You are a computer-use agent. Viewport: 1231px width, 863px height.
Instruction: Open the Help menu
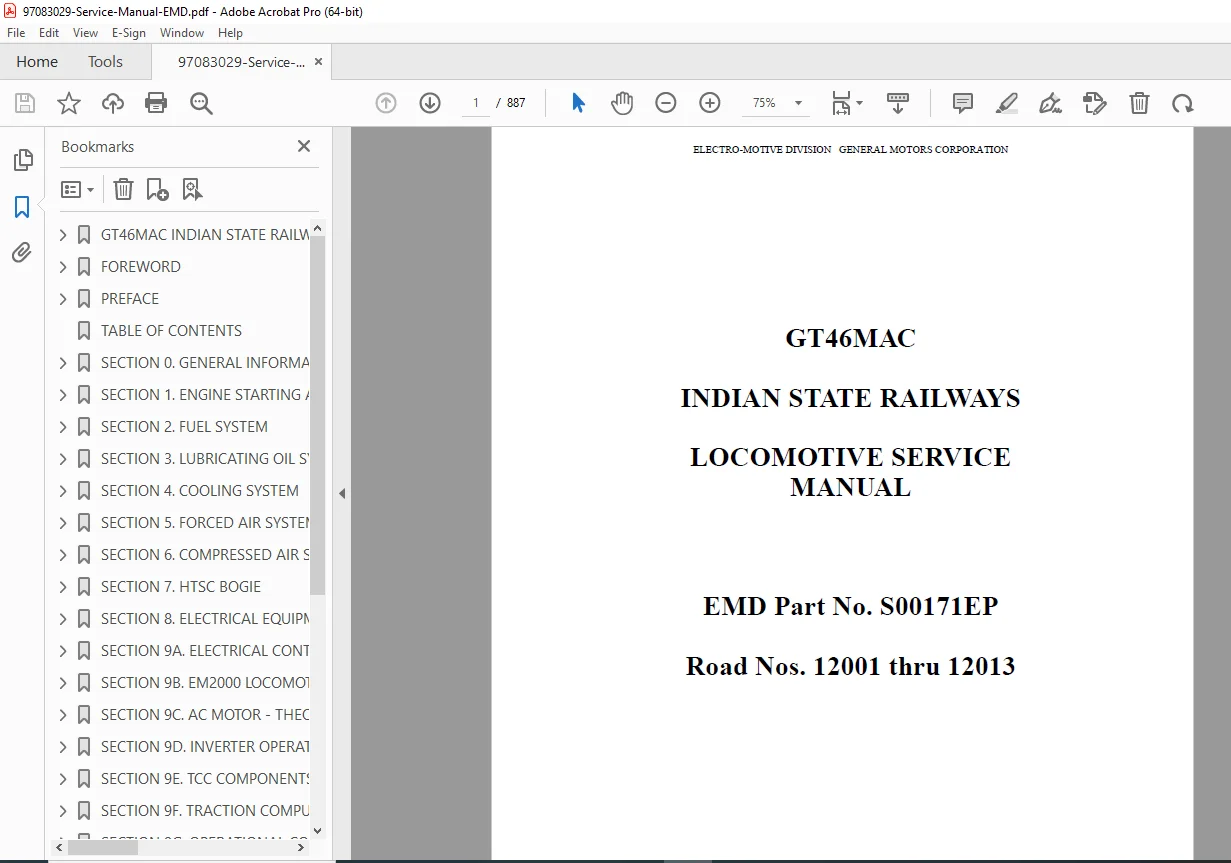230,33
